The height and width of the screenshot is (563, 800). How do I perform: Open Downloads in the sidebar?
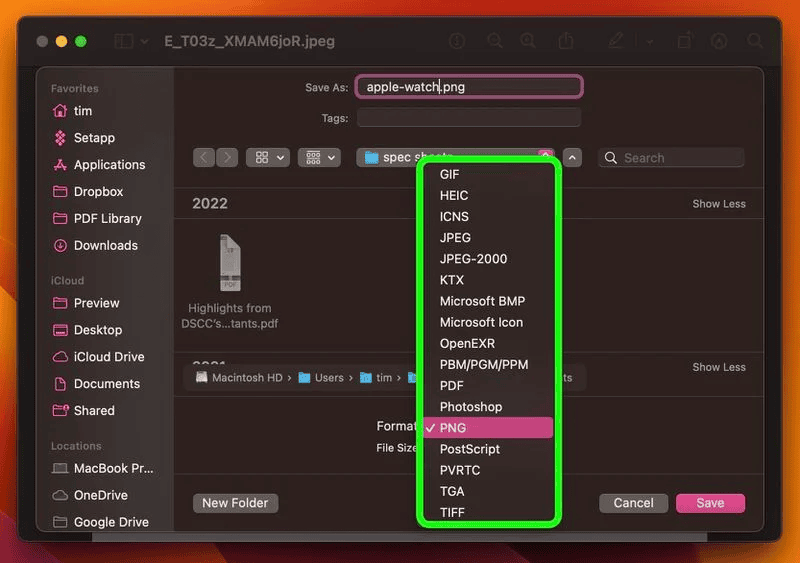[105, 245]
